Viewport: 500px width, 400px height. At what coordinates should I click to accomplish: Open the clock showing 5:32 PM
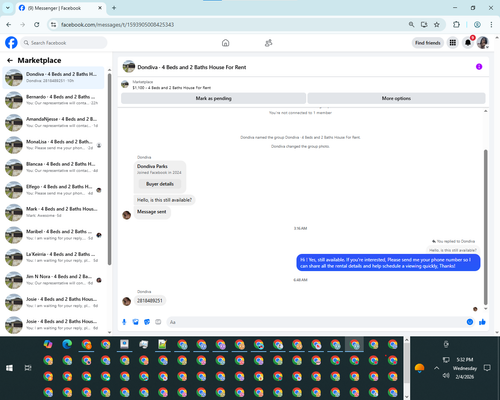465,360
